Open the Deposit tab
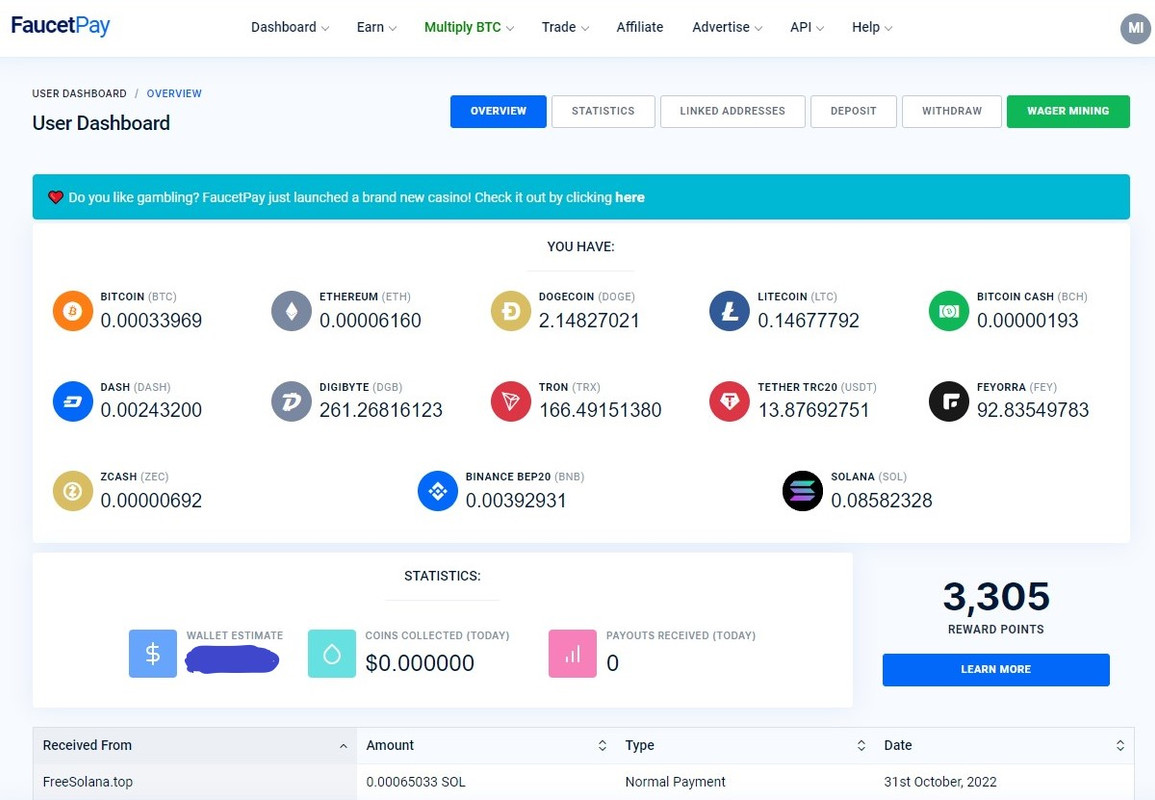Image resolution: width=1155 pixels, height=800 pixels. click(854, 111)
